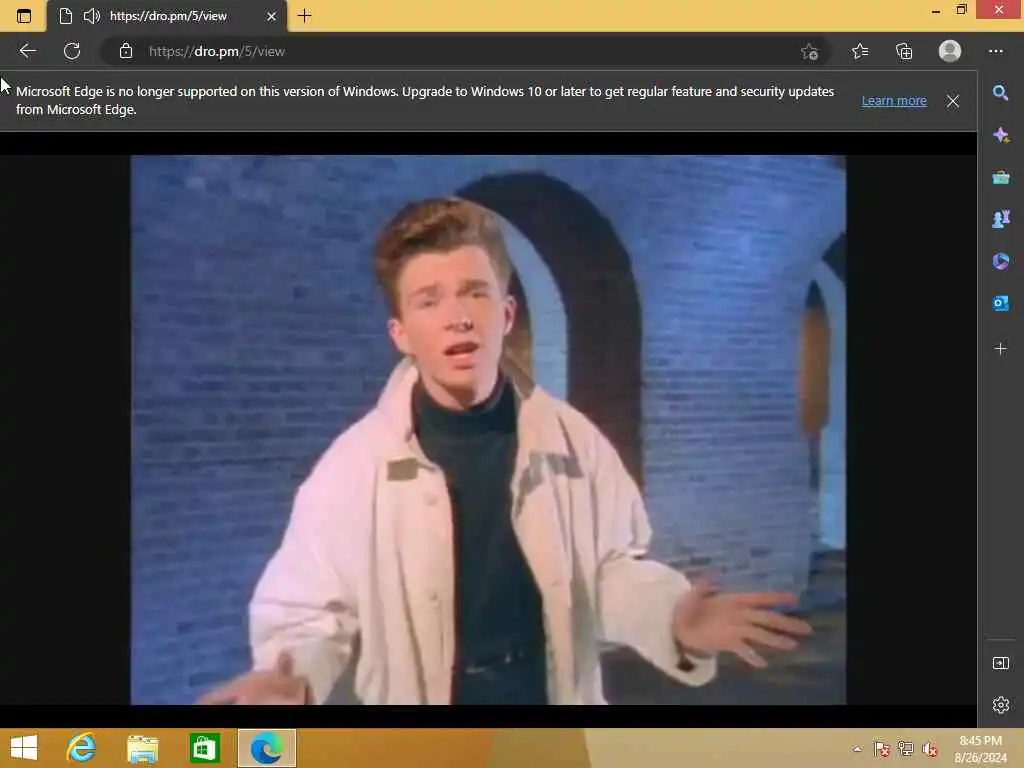Add this page to favorites star
The width and height of the screenshot is (1024, 768).
[x=810, y=52]
